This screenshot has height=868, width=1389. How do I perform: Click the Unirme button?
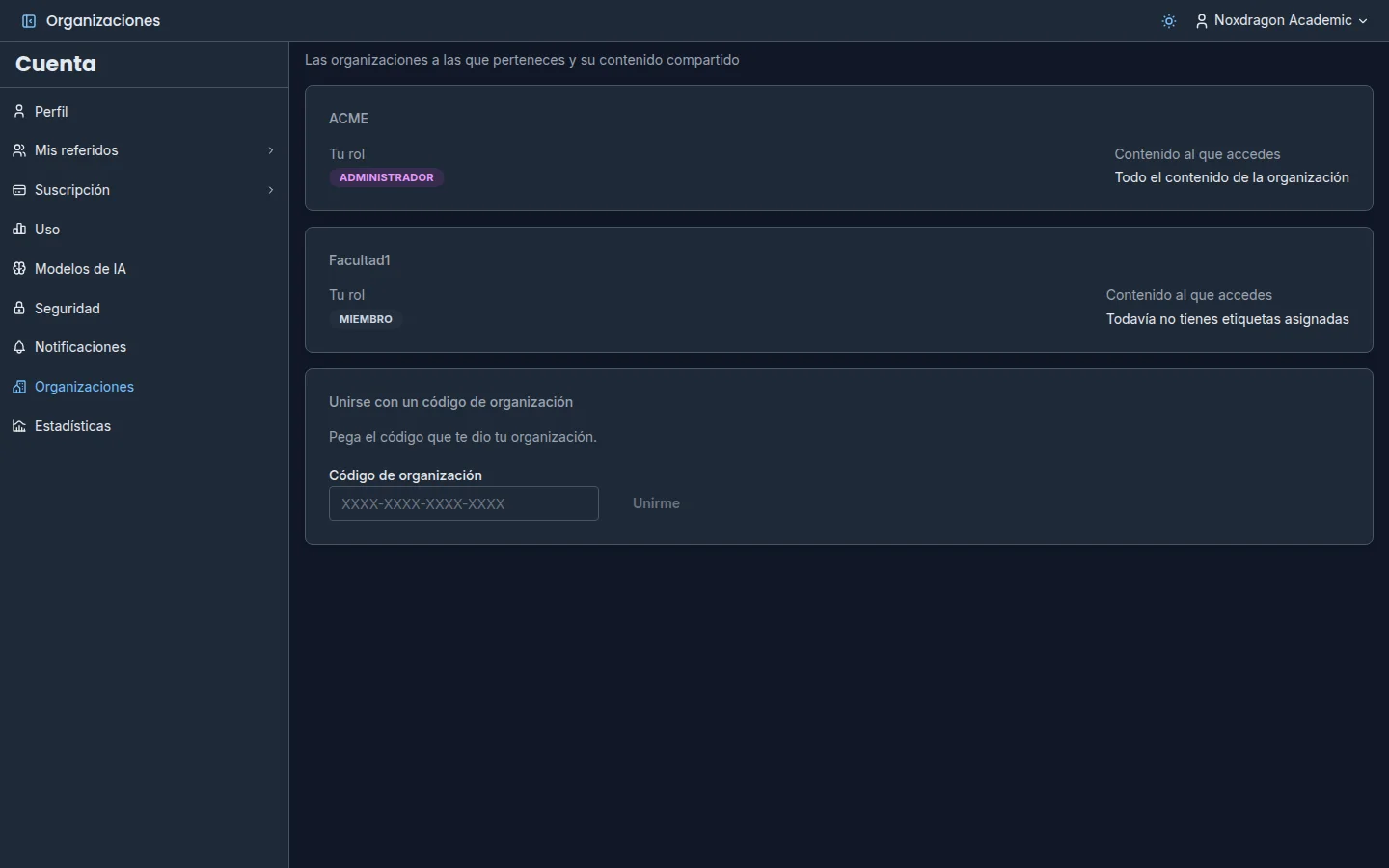(x=656, y=503)
